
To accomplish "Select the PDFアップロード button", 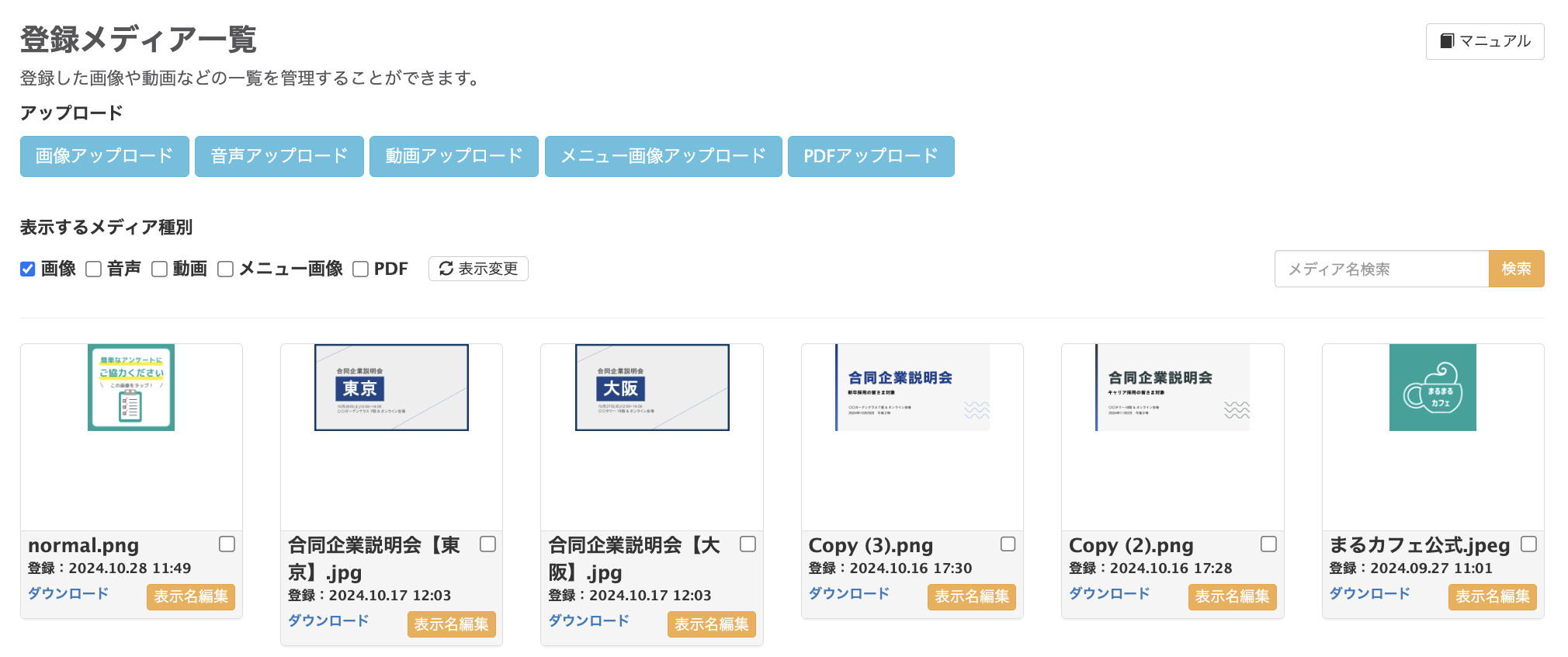I will (x=870, y=156).
